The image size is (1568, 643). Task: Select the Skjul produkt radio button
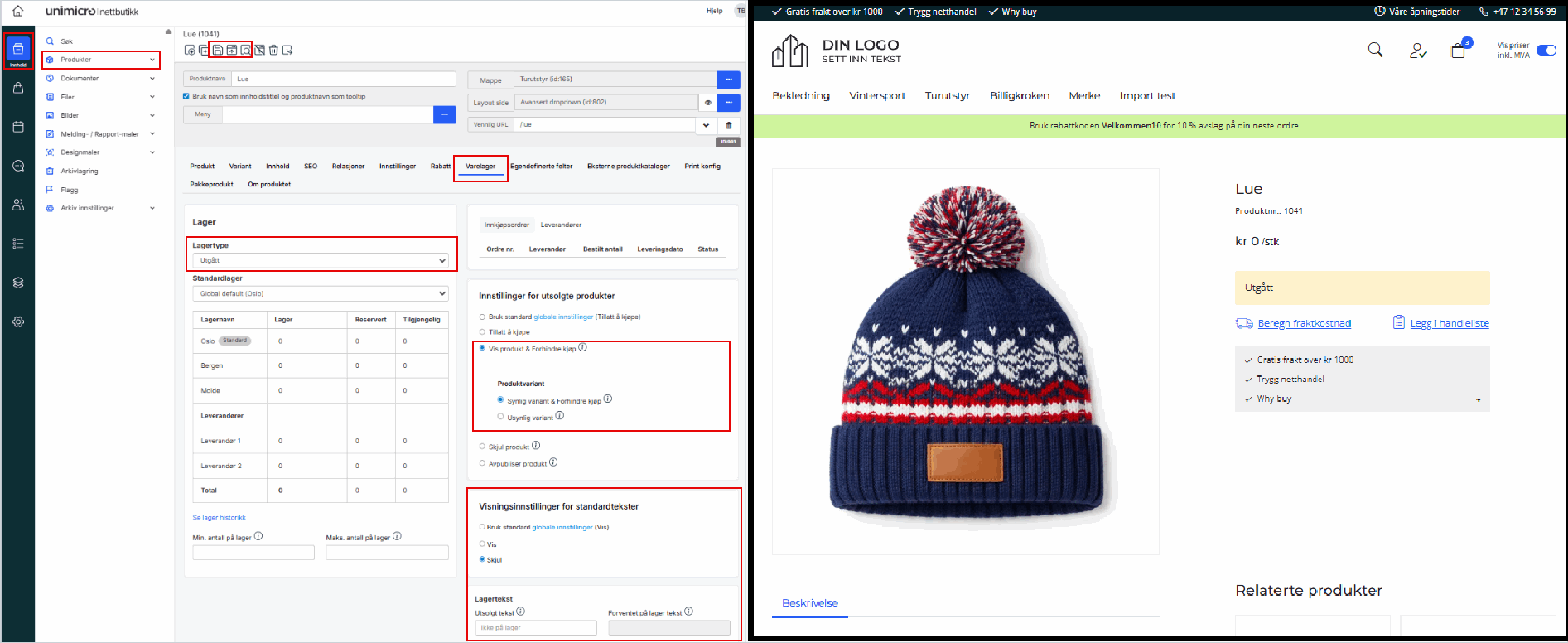pos(482,447)
